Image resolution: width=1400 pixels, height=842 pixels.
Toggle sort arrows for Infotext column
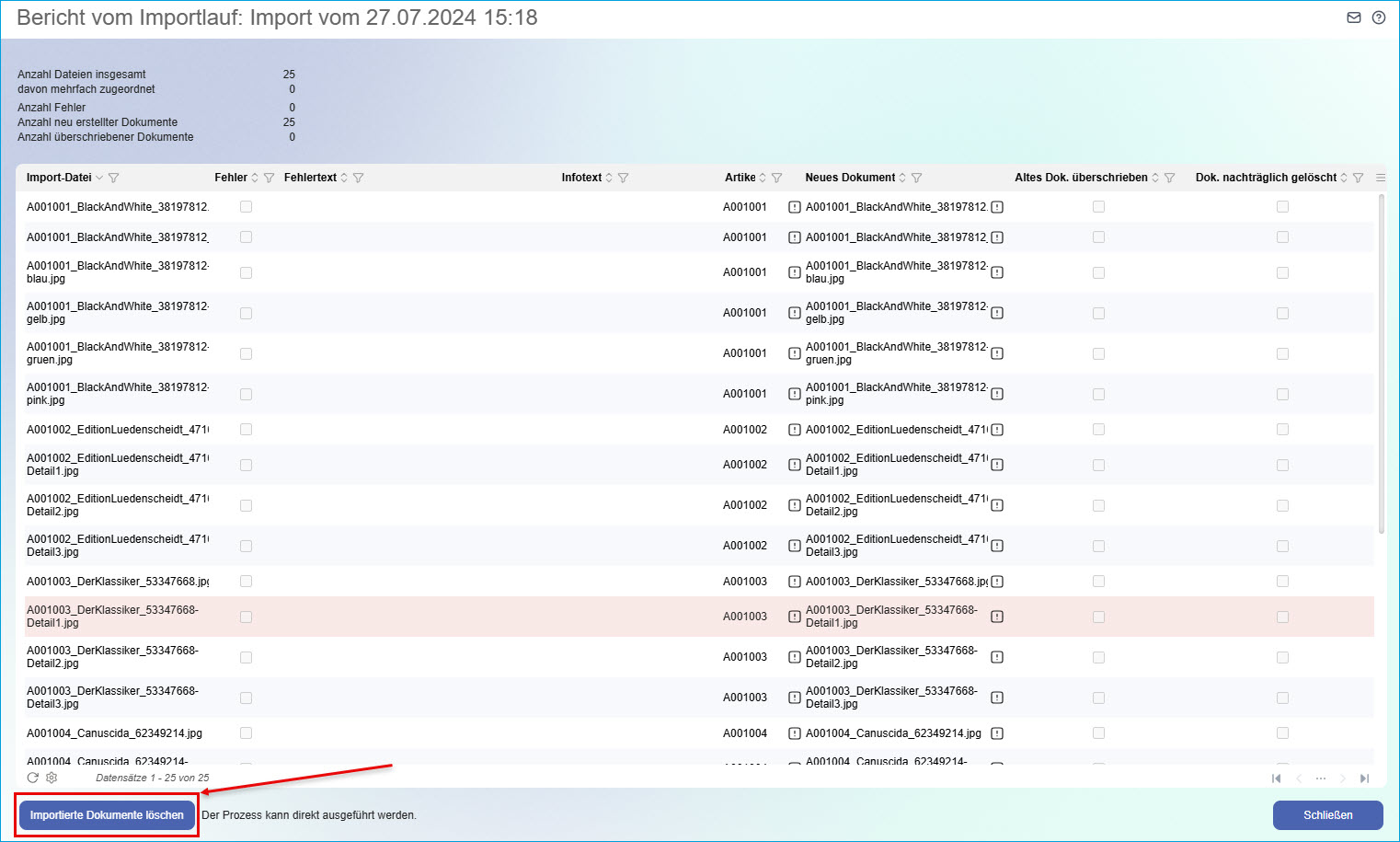(x=609, y=178)
